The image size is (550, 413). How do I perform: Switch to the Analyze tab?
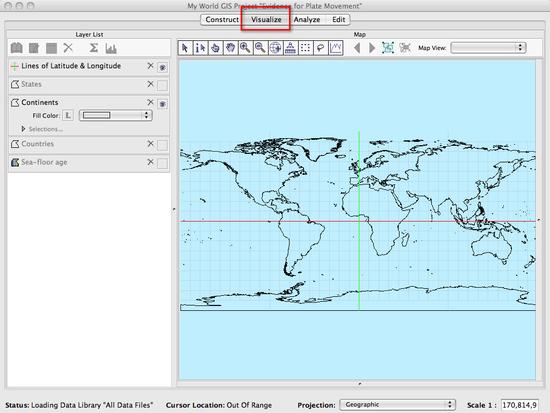(x=307, y=20)
